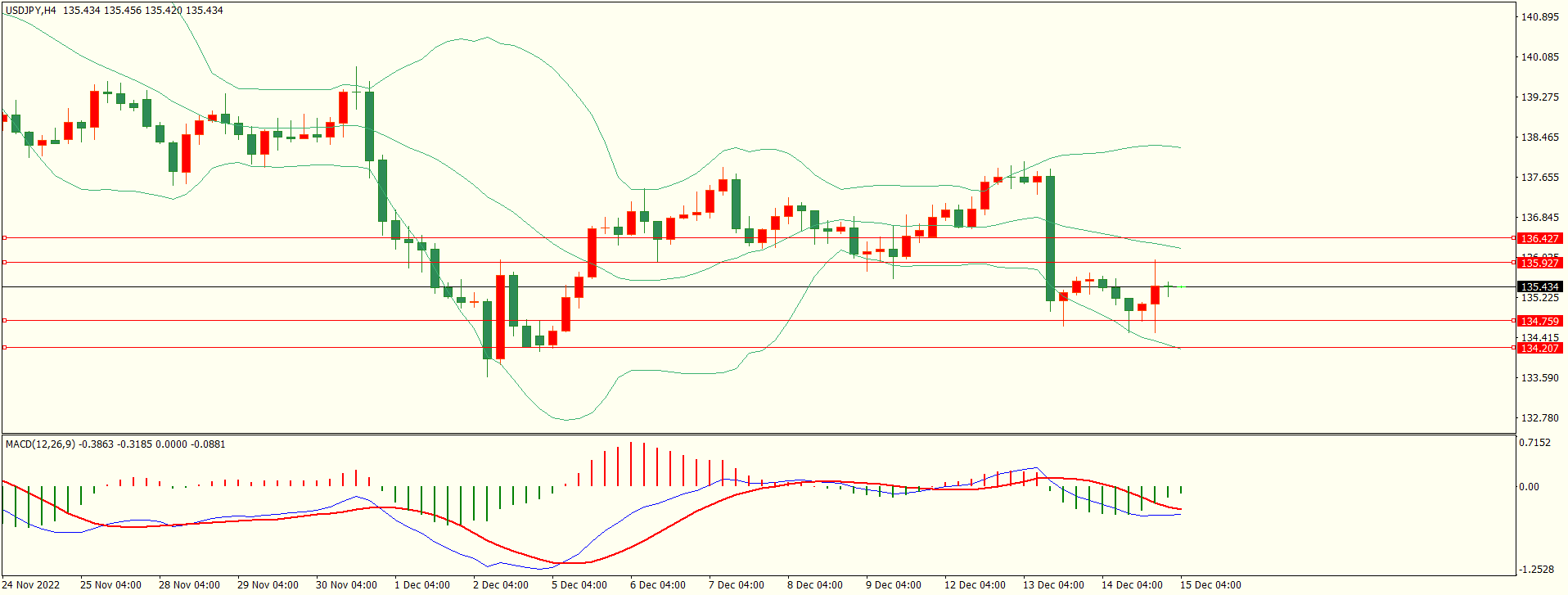Image resolution: width=1568 pixels, height=595 pixels.
Task: Select the 135.927 red price level label
Action: [x=1539, y=263]
